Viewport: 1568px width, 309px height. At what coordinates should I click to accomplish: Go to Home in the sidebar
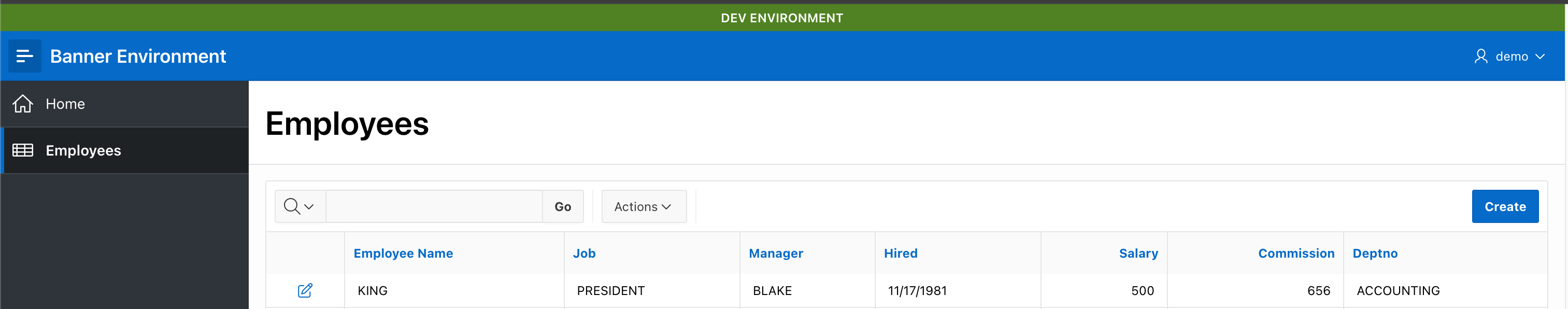pos(125,104)
